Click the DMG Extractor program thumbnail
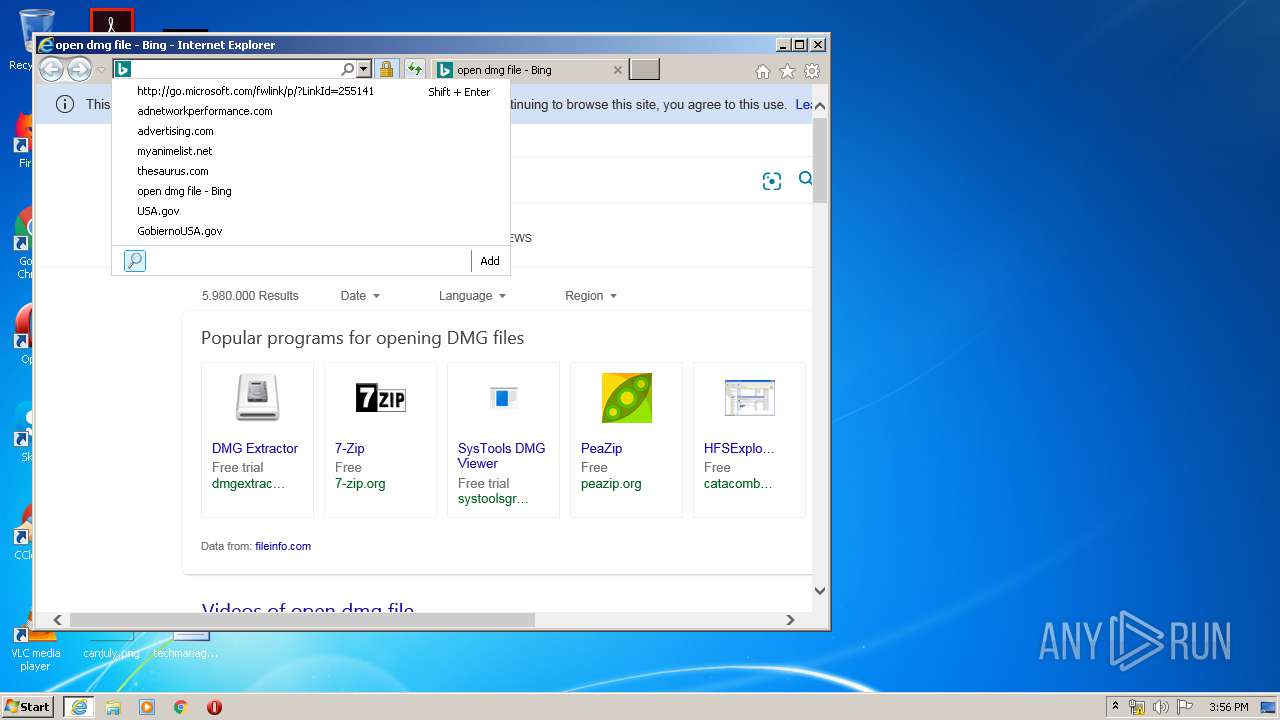 click(x=257, y=398)
